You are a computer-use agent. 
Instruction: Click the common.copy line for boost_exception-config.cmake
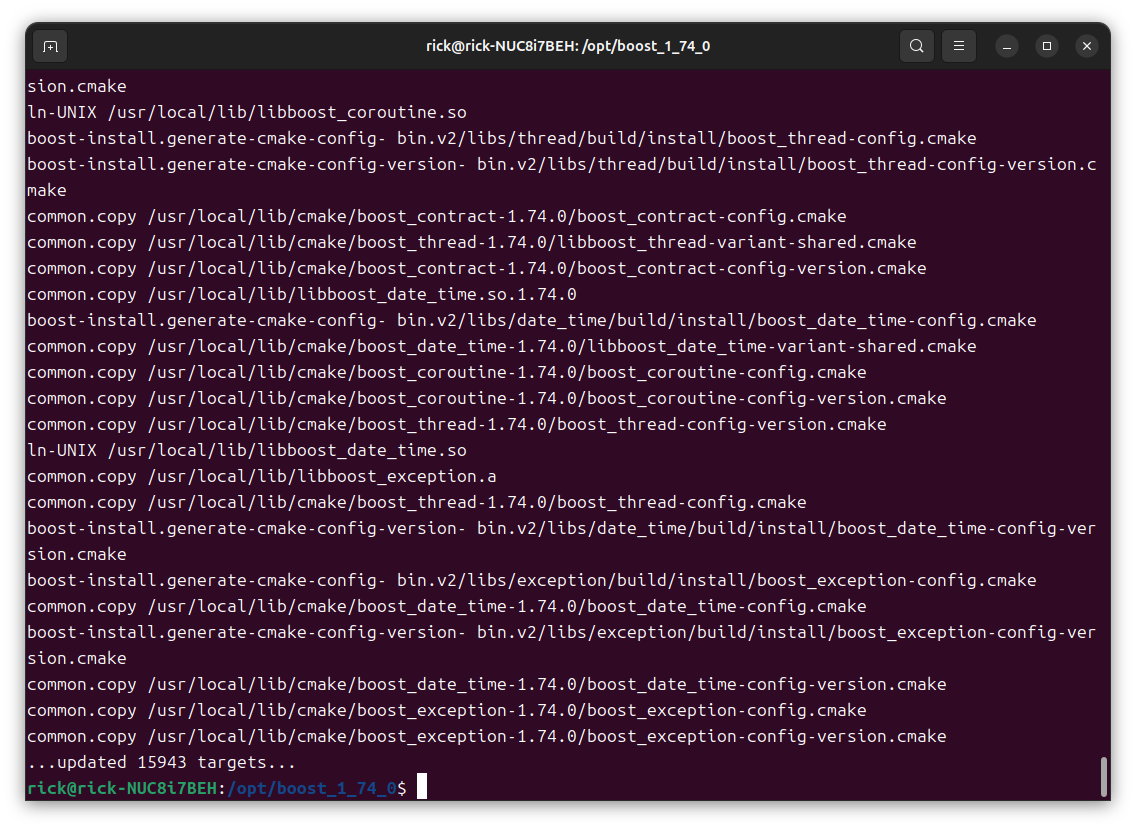pyautogui.click(x=447, y=710)
